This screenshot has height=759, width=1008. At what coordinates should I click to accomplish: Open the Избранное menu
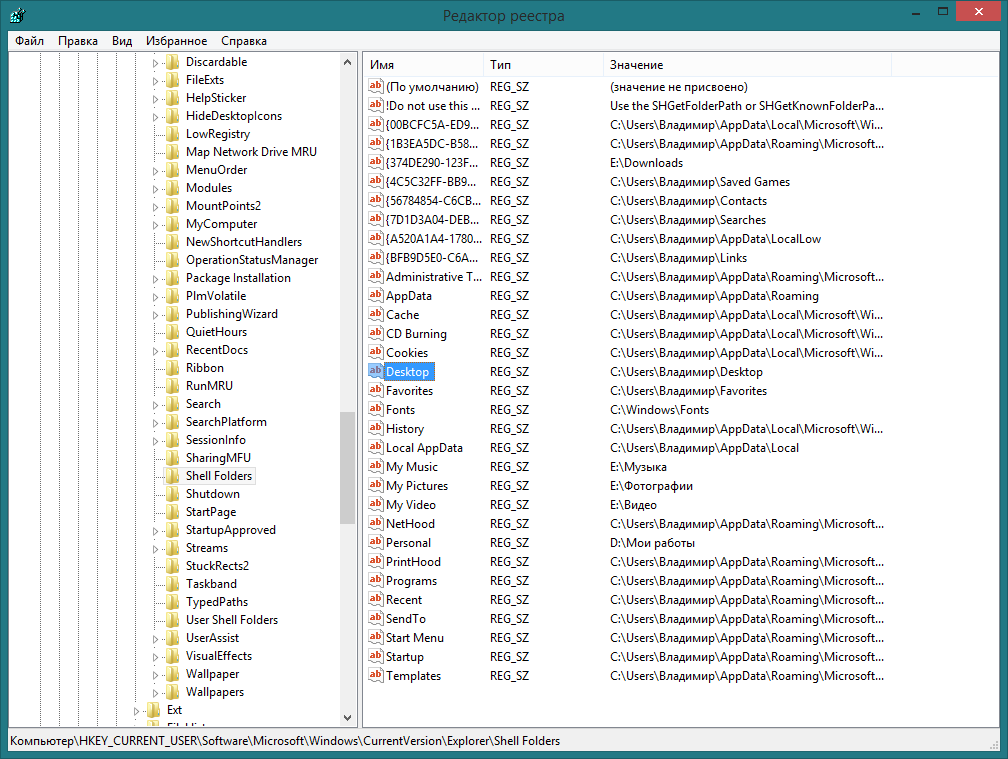click(176, 40)
